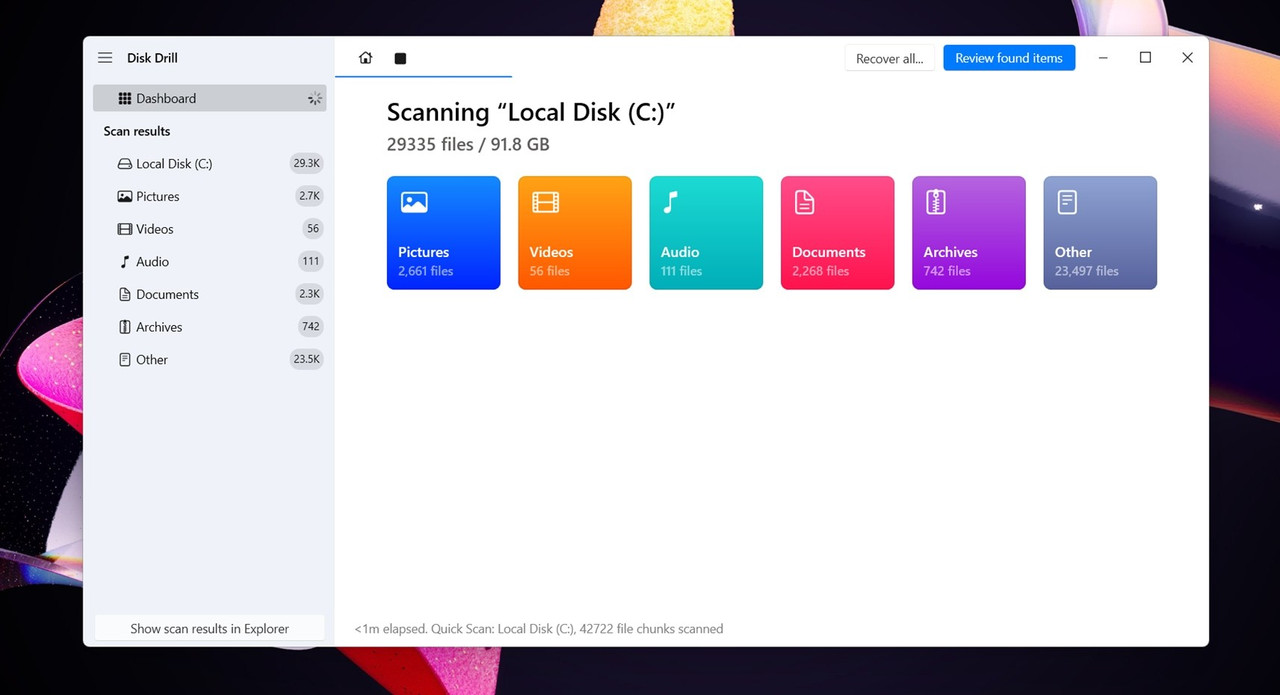Click the Scanning "Local Disk (C:)" title
The height and width of the screenshot is (695, 1280).
click(531, 112)
